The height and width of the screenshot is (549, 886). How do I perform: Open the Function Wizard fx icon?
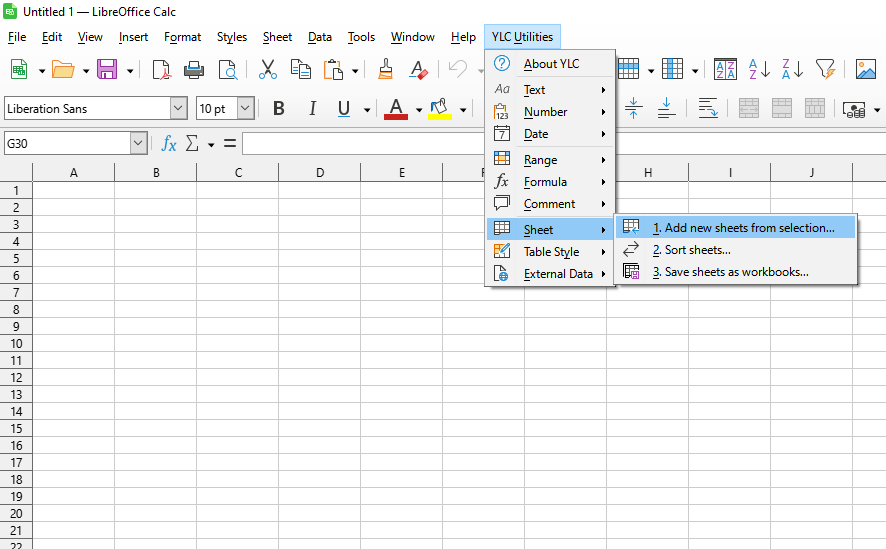coord(169,144)
